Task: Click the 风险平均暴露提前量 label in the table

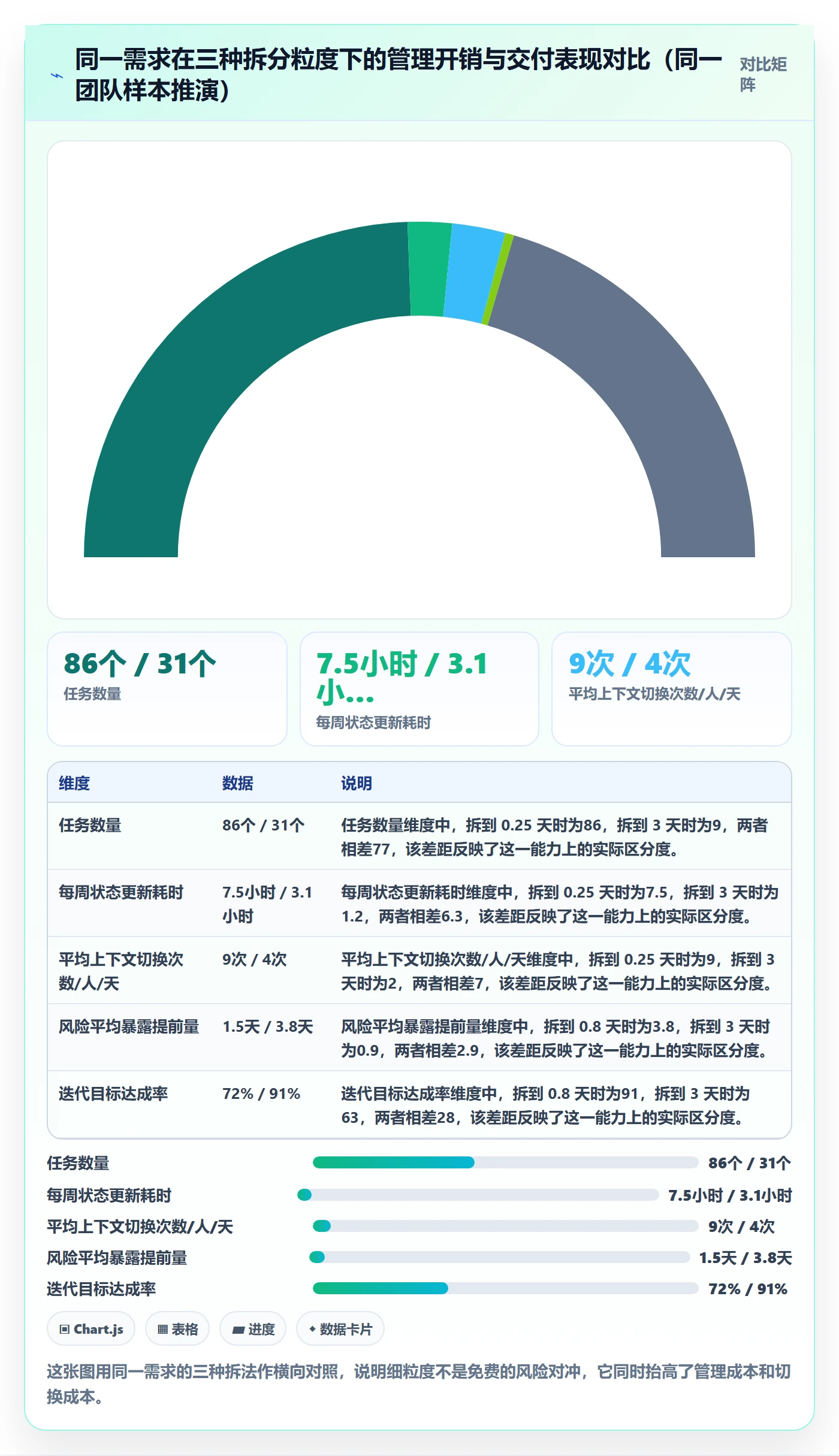Action: [129, 1027]
